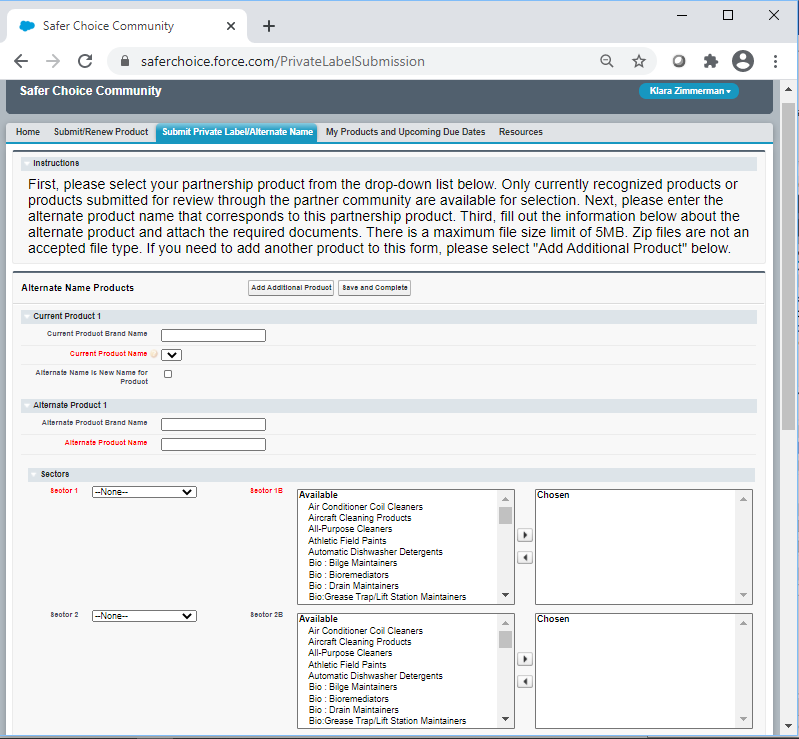Click Sector 2B remove left-arrow button
799x739 pixels.
coord(525,681)
